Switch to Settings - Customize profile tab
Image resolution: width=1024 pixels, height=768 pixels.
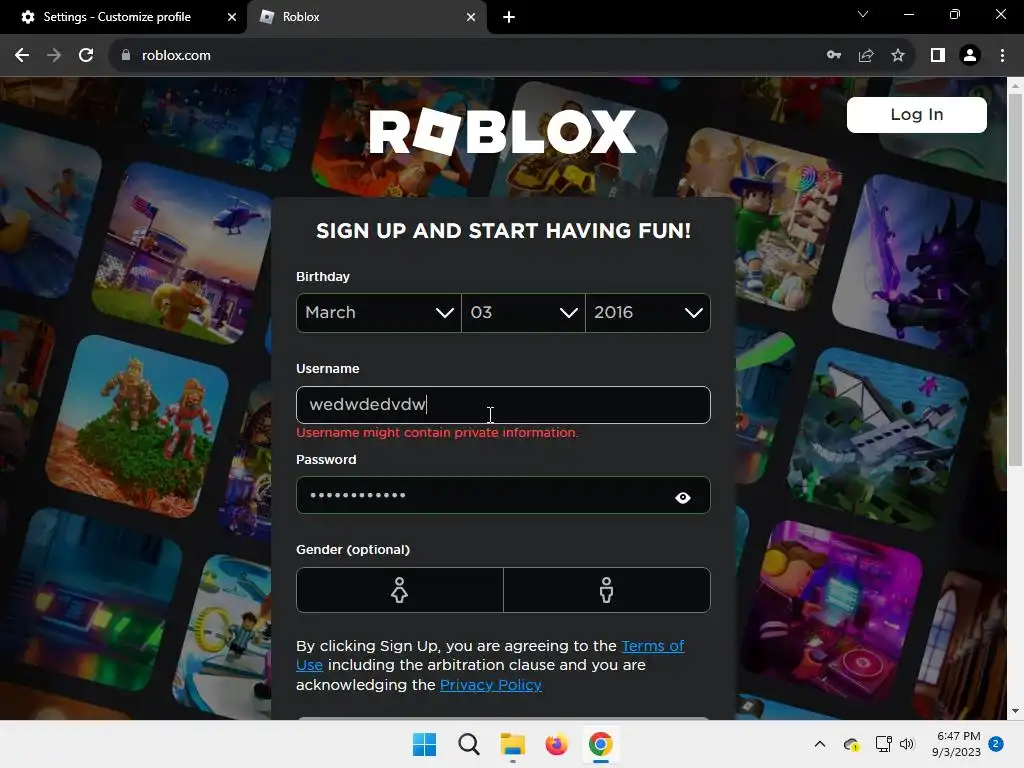pyautogui.click(x=118, y=17)
